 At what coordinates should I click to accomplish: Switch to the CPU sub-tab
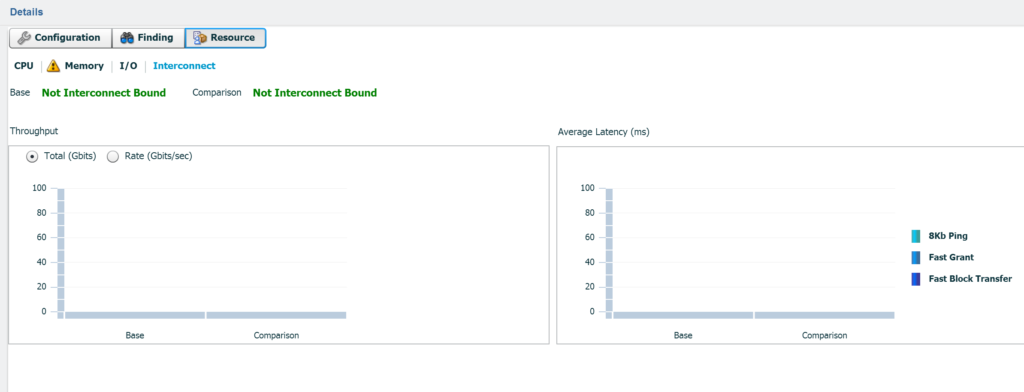coord(24,66)
